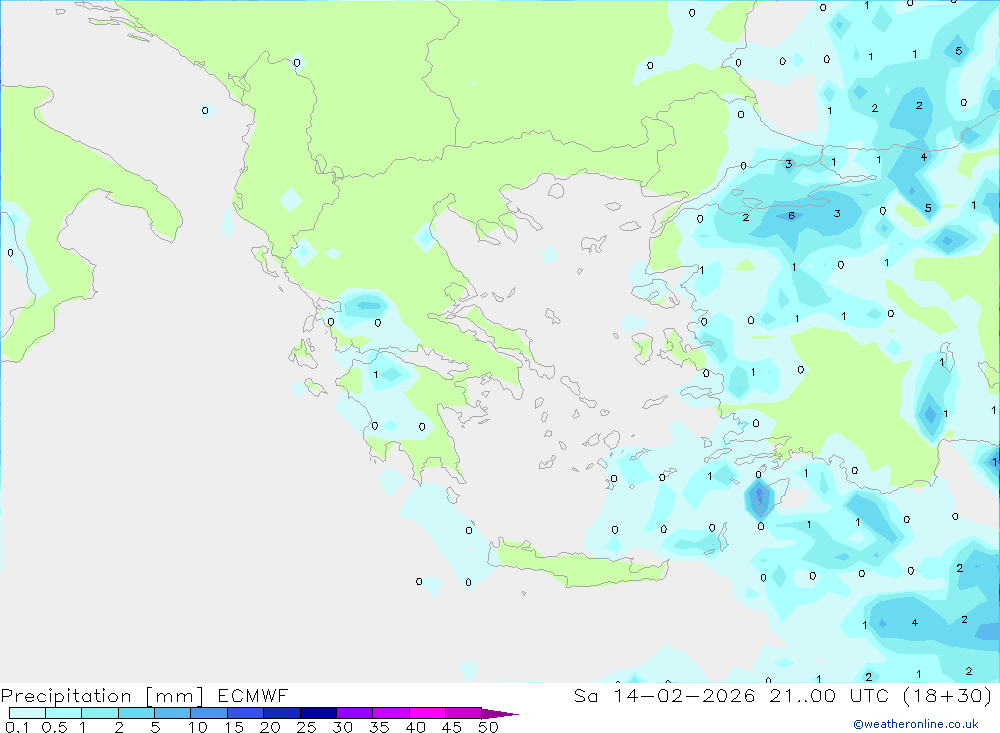This screenshot has height=733, width=1000.
Task: Click the 0.1–0.5 mm legend color swatch
Action: click(27, 713)
